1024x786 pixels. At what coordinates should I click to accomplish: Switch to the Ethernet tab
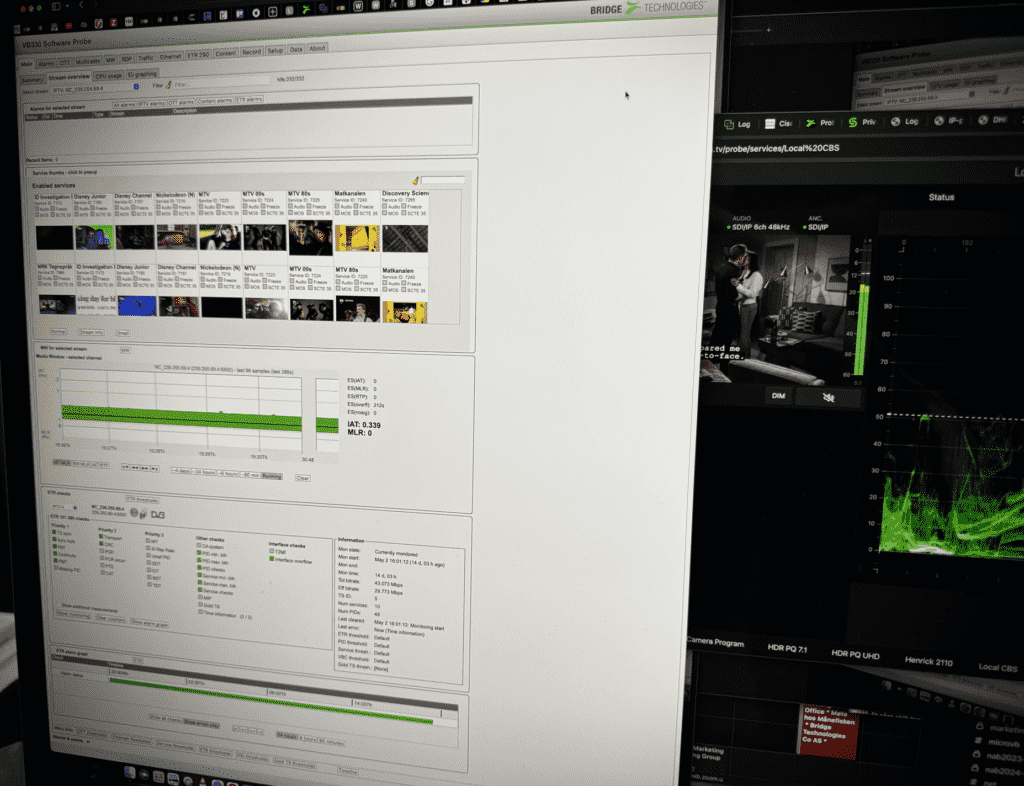pos(170,57)
